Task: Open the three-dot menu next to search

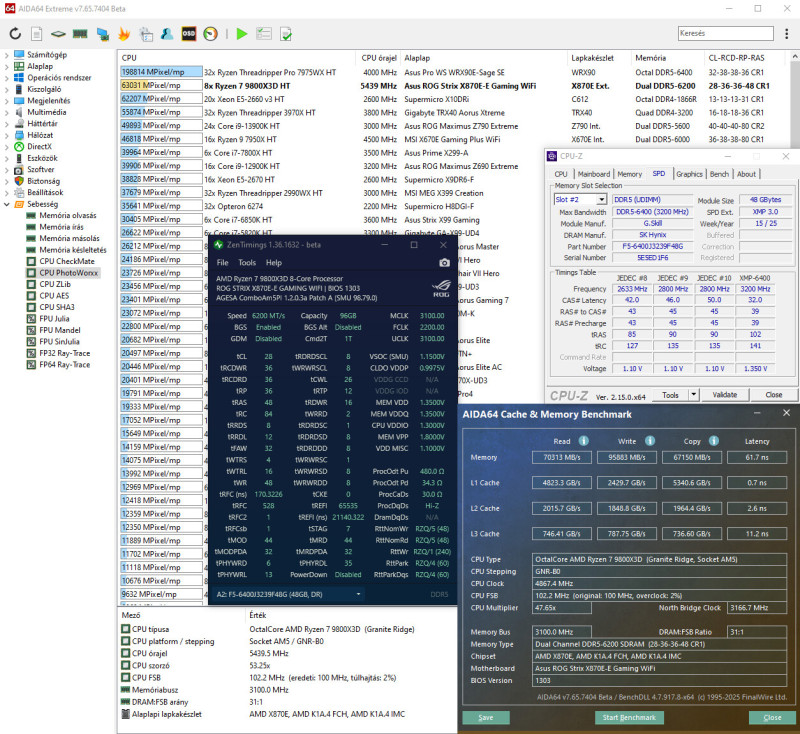Action: pos(786,34)
